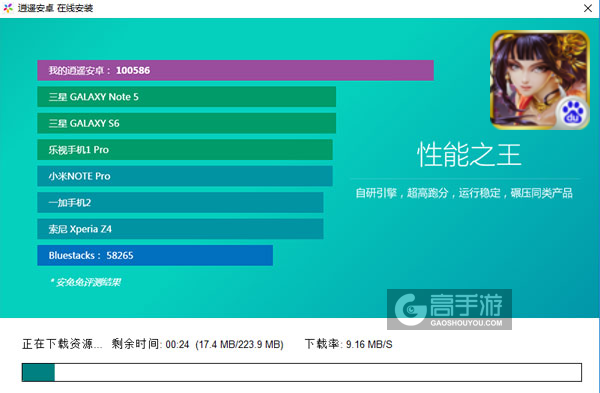
Task: Select the 三星 GALAXY Note 5 bar
Action: [186, 97]
